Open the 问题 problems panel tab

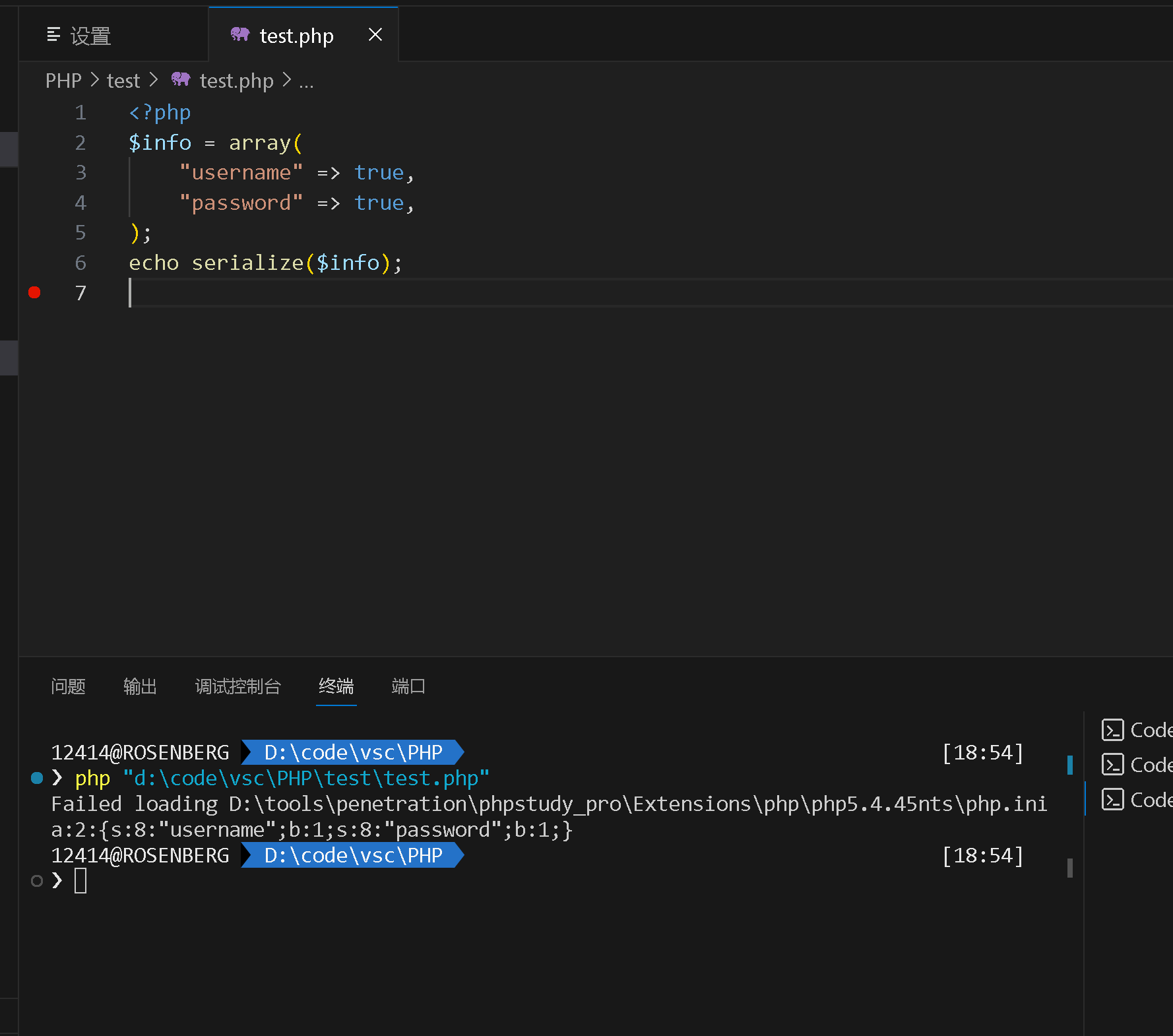[x=68, y=686]
